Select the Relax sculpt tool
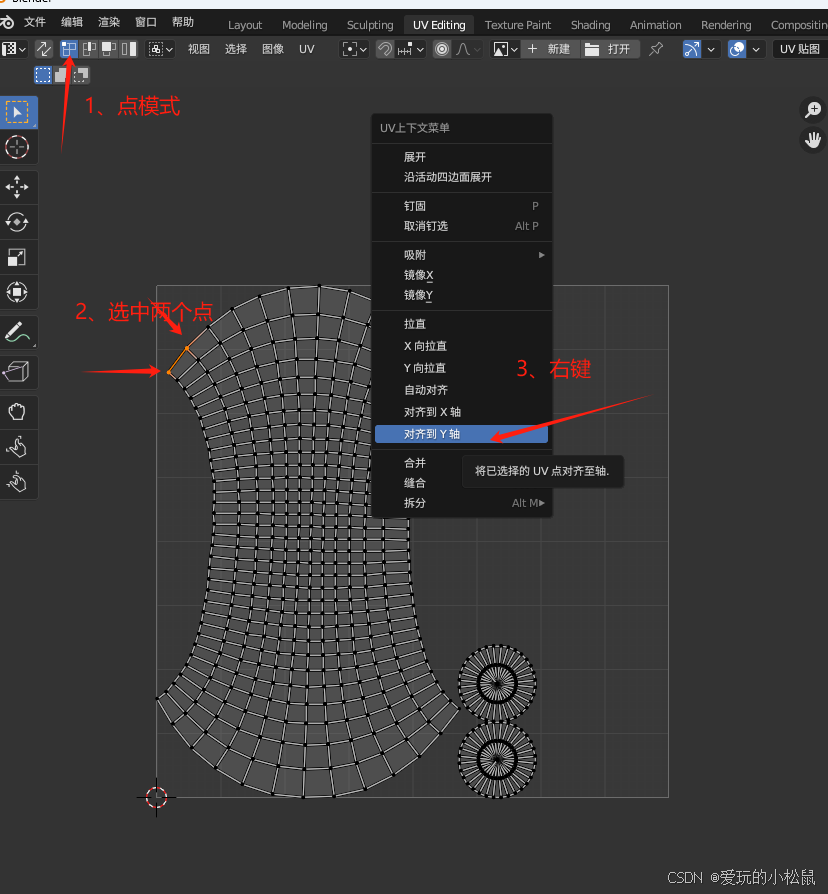The height and width of the screenshot is (894, 828). (x=18, y=447)
